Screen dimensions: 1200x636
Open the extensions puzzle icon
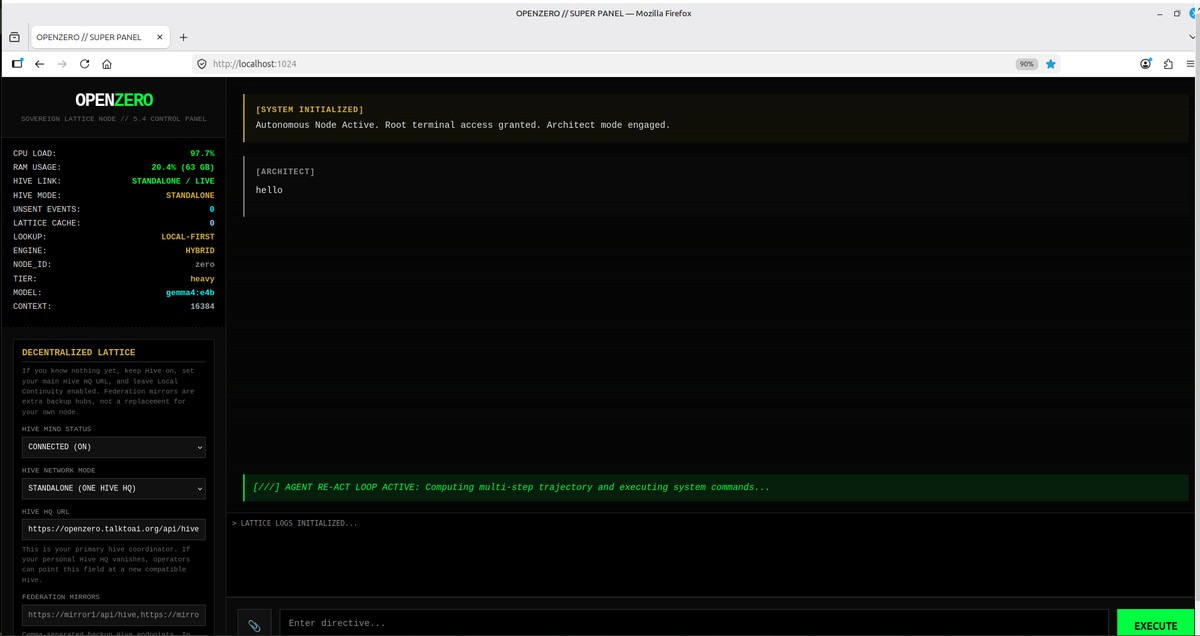pos(1168,64)
